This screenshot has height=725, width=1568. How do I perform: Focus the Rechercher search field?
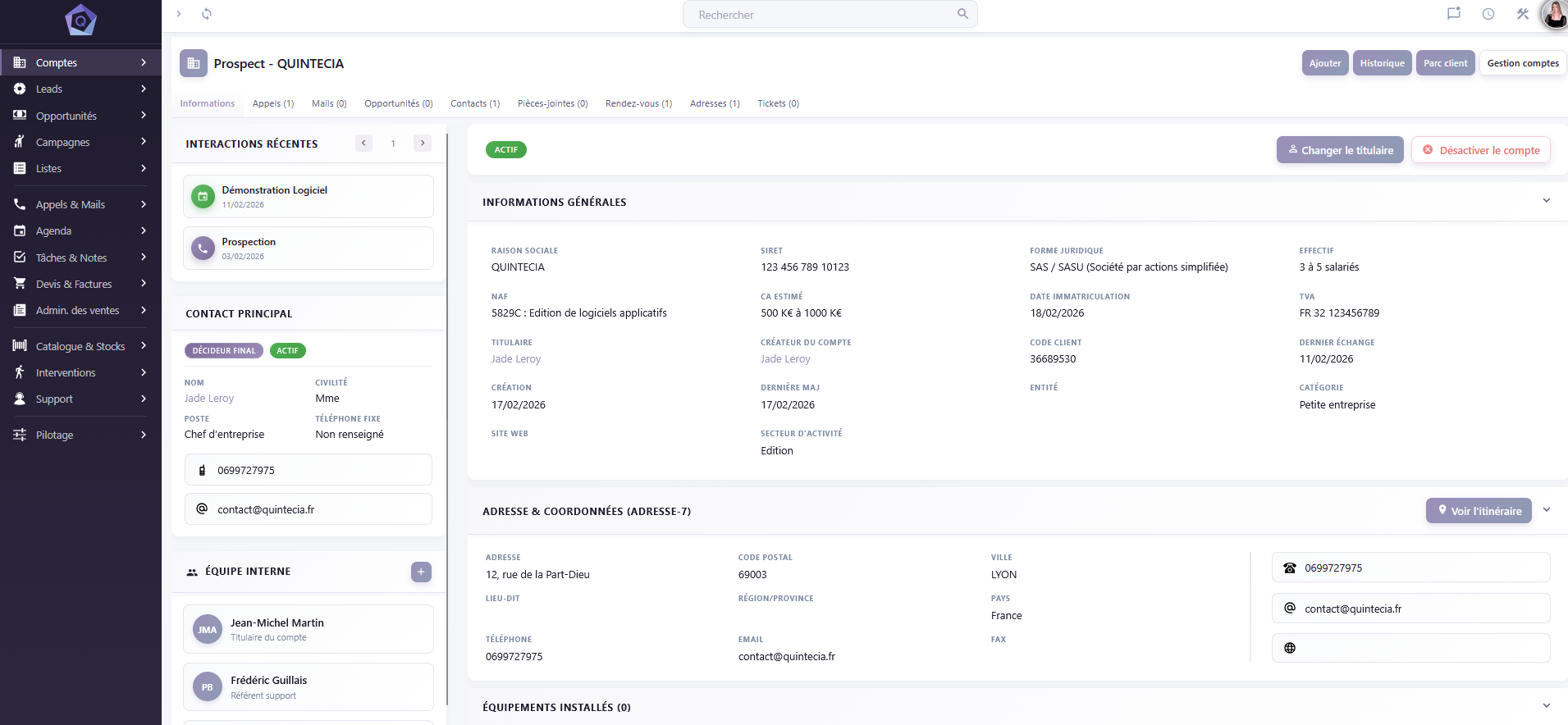(821, 15)
